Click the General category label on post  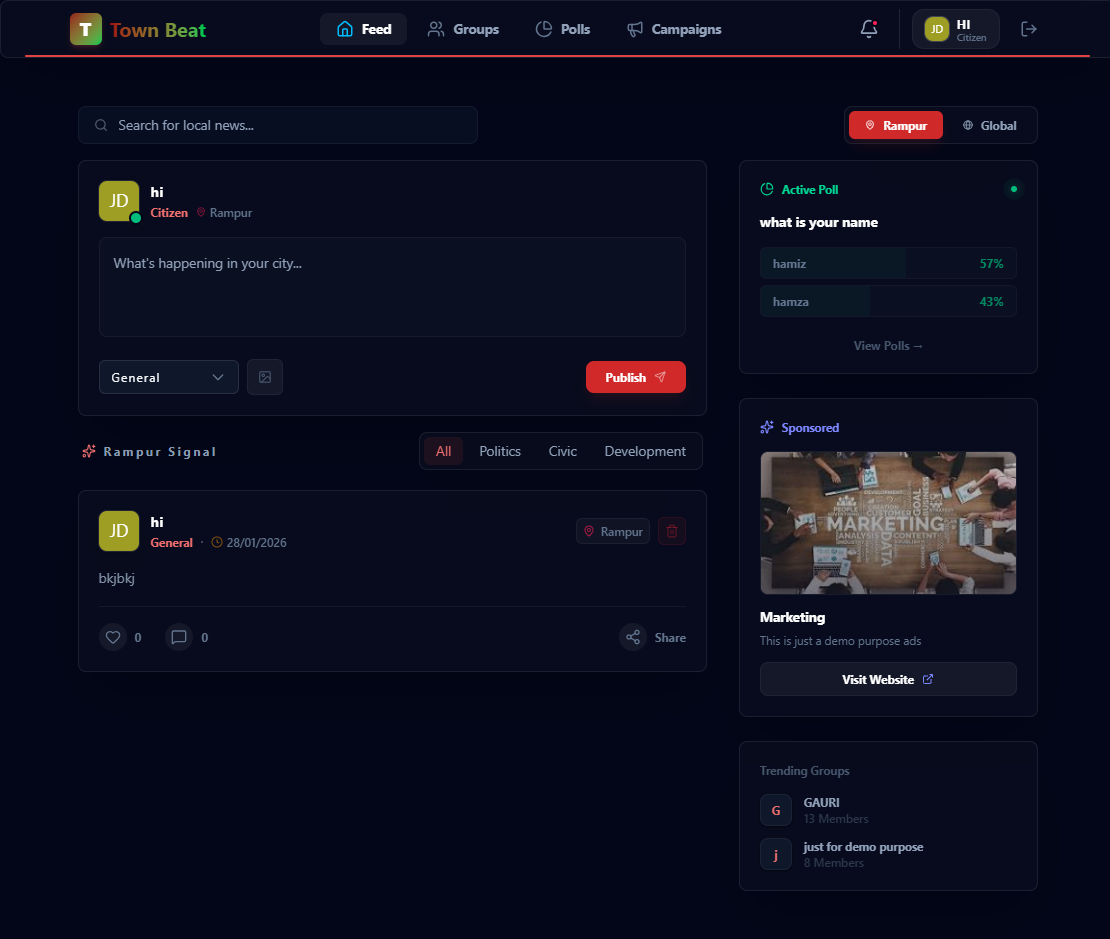(171, 542)
